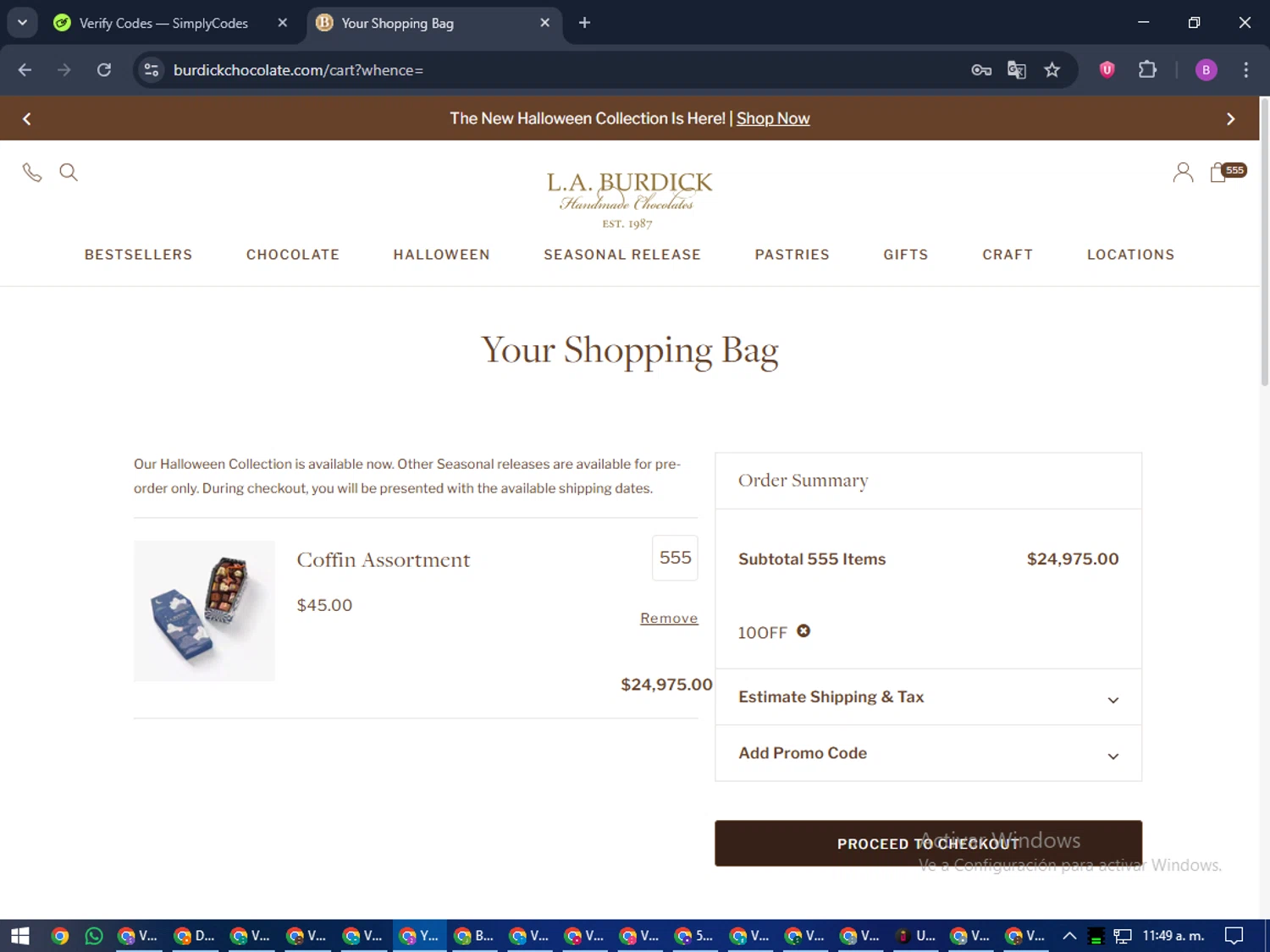Click the address bar URL field
Viewport: 1270px width, 952px height.
(559, 70)
